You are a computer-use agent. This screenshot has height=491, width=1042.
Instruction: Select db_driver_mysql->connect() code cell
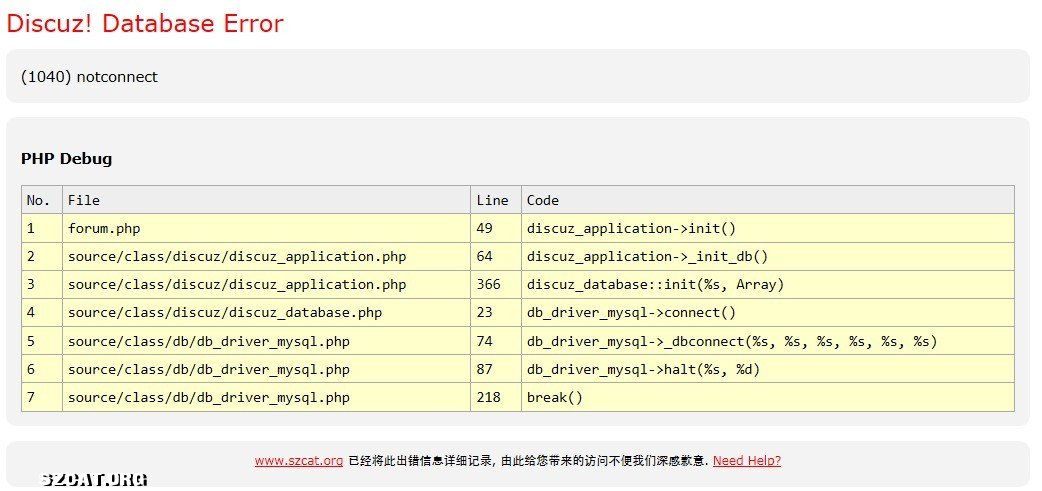click(x=768, y=312)
